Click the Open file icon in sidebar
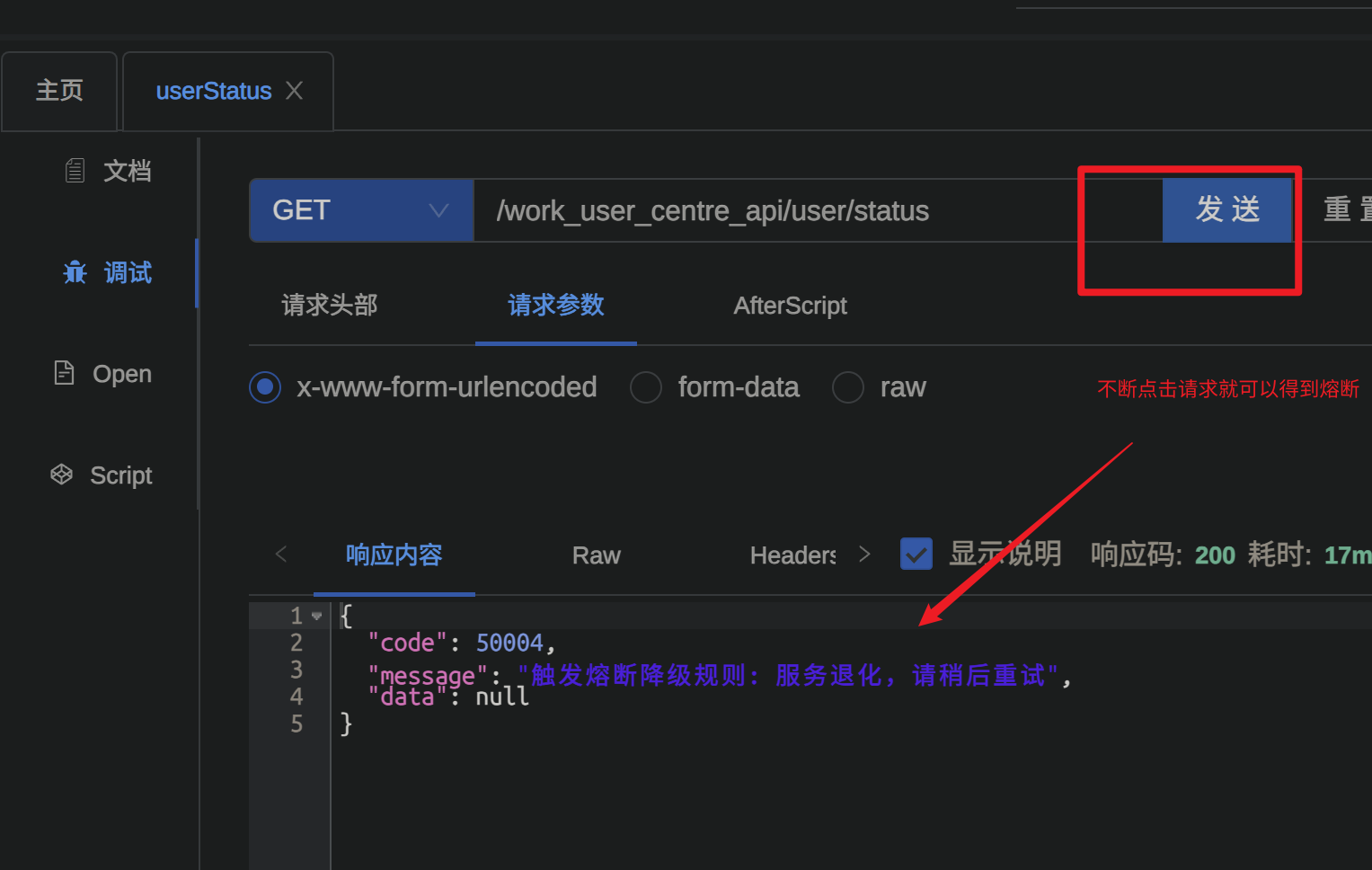 point(64,373)
